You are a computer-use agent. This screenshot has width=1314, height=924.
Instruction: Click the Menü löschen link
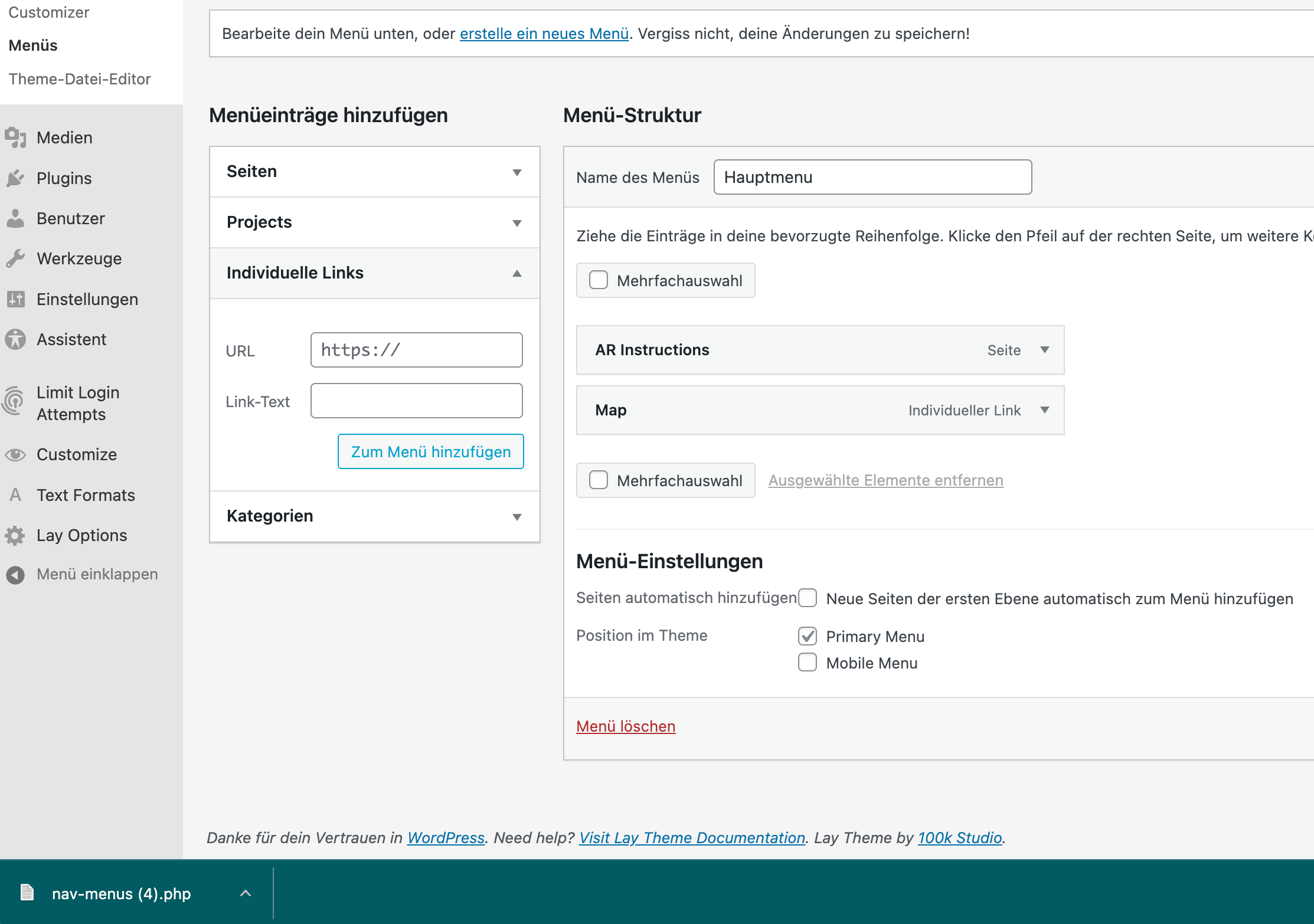tap(625, 726)
